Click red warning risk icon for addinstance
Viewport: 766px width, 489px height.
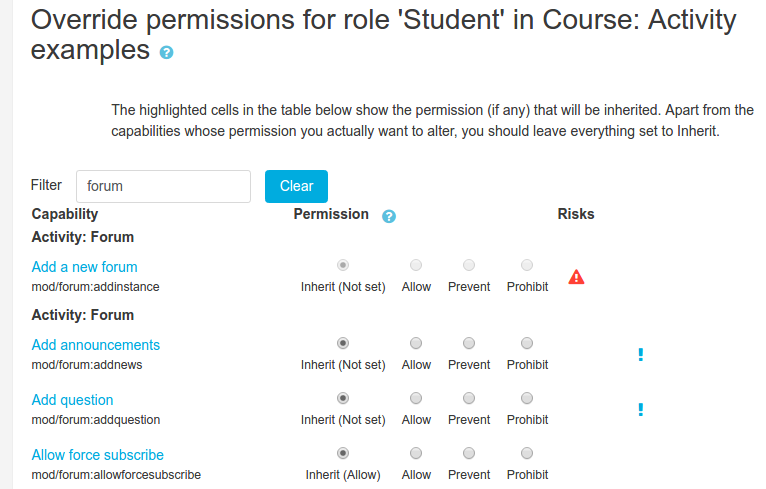click(576, 277)
